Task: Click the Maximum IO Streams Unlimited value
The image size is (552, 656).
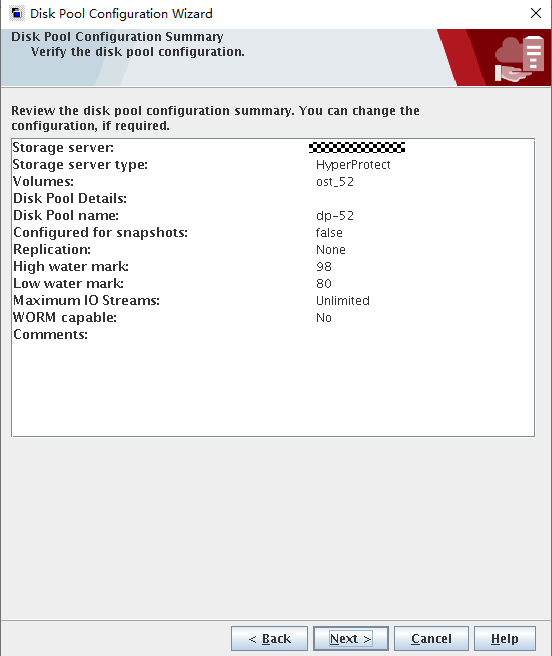Action: 343,300
